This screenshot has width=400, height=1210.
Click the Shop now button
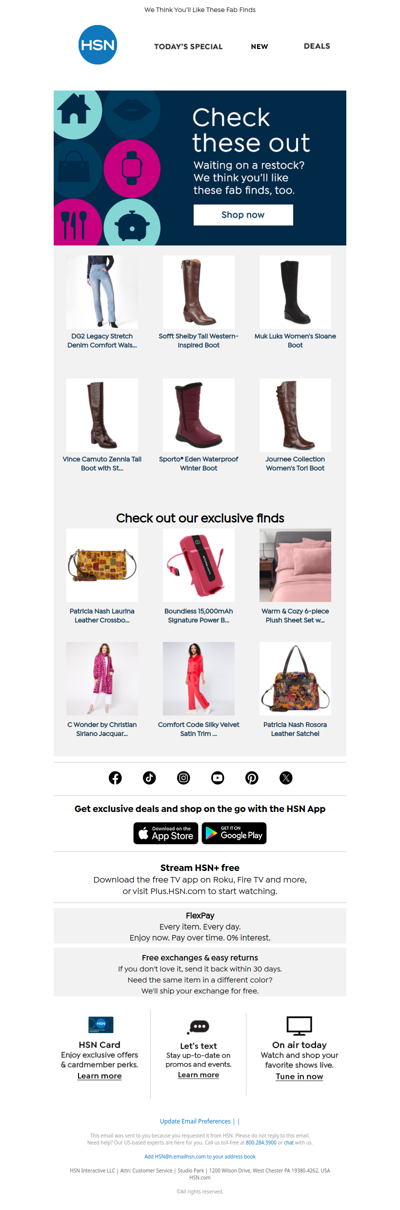click(243, 215)
